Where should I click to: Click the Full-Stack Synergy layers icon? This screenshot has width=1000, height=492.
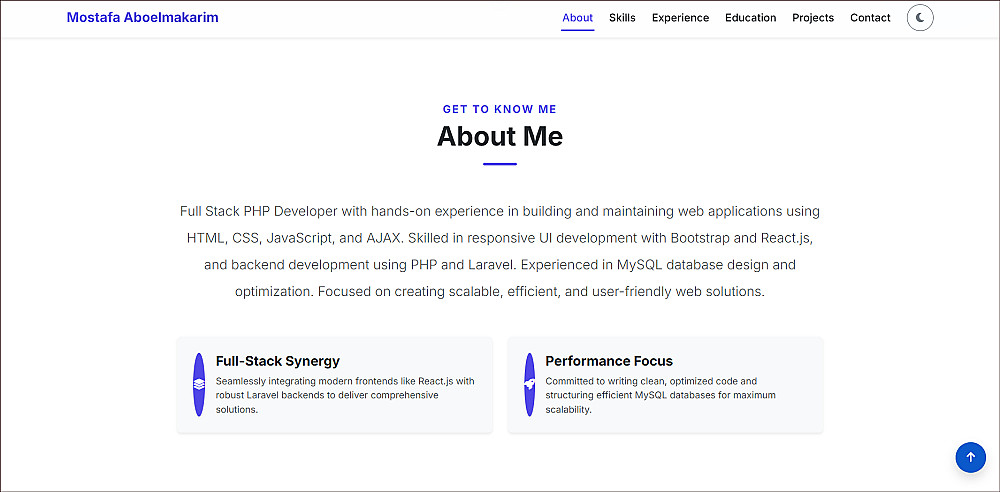click(x=199, y=384)
